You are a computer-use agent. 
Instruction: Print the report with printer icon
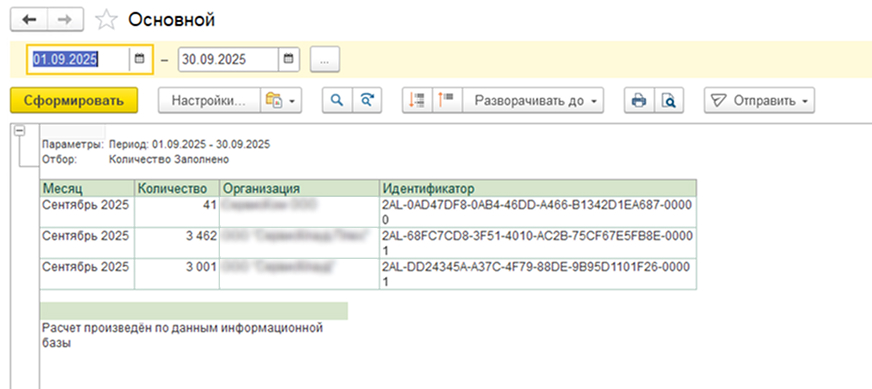click(x=638, y=101)
